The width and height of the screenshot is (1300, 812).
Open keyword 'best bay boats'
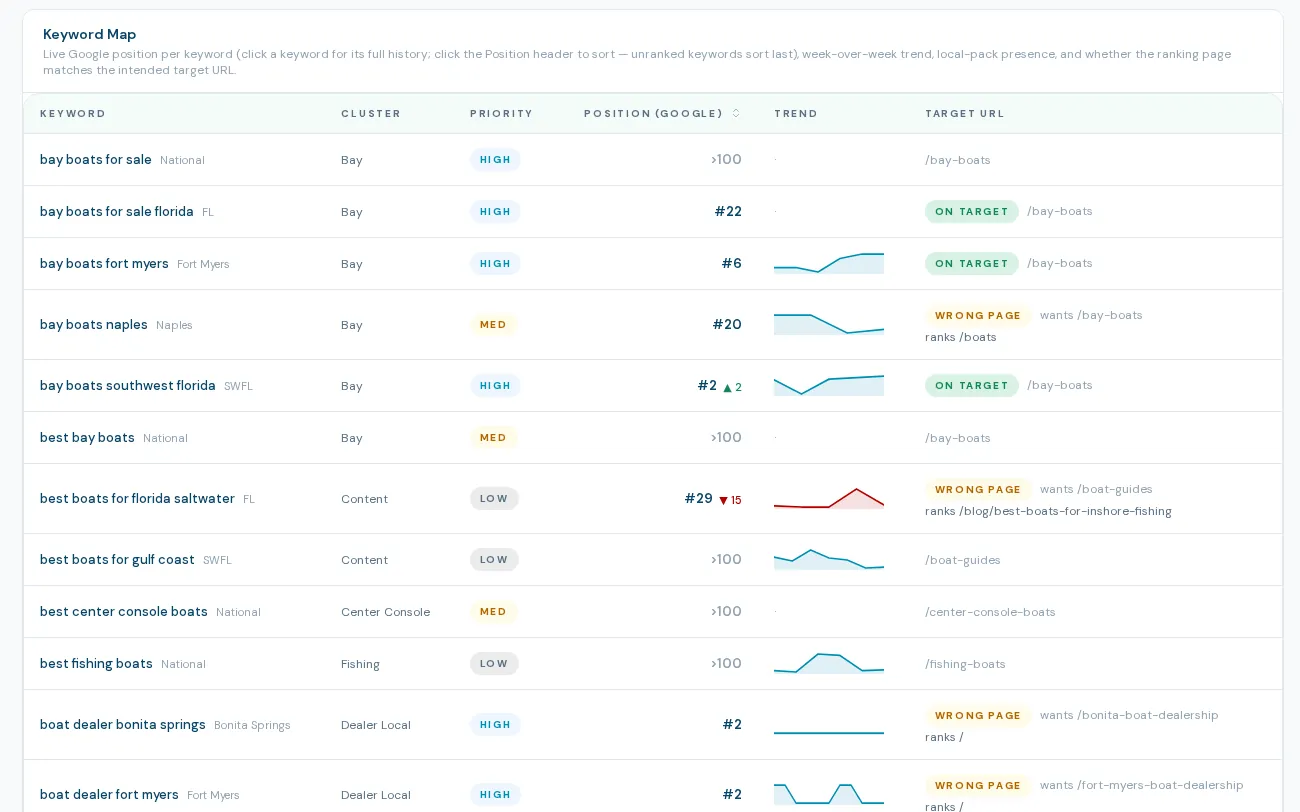click(x=87, y=438)
